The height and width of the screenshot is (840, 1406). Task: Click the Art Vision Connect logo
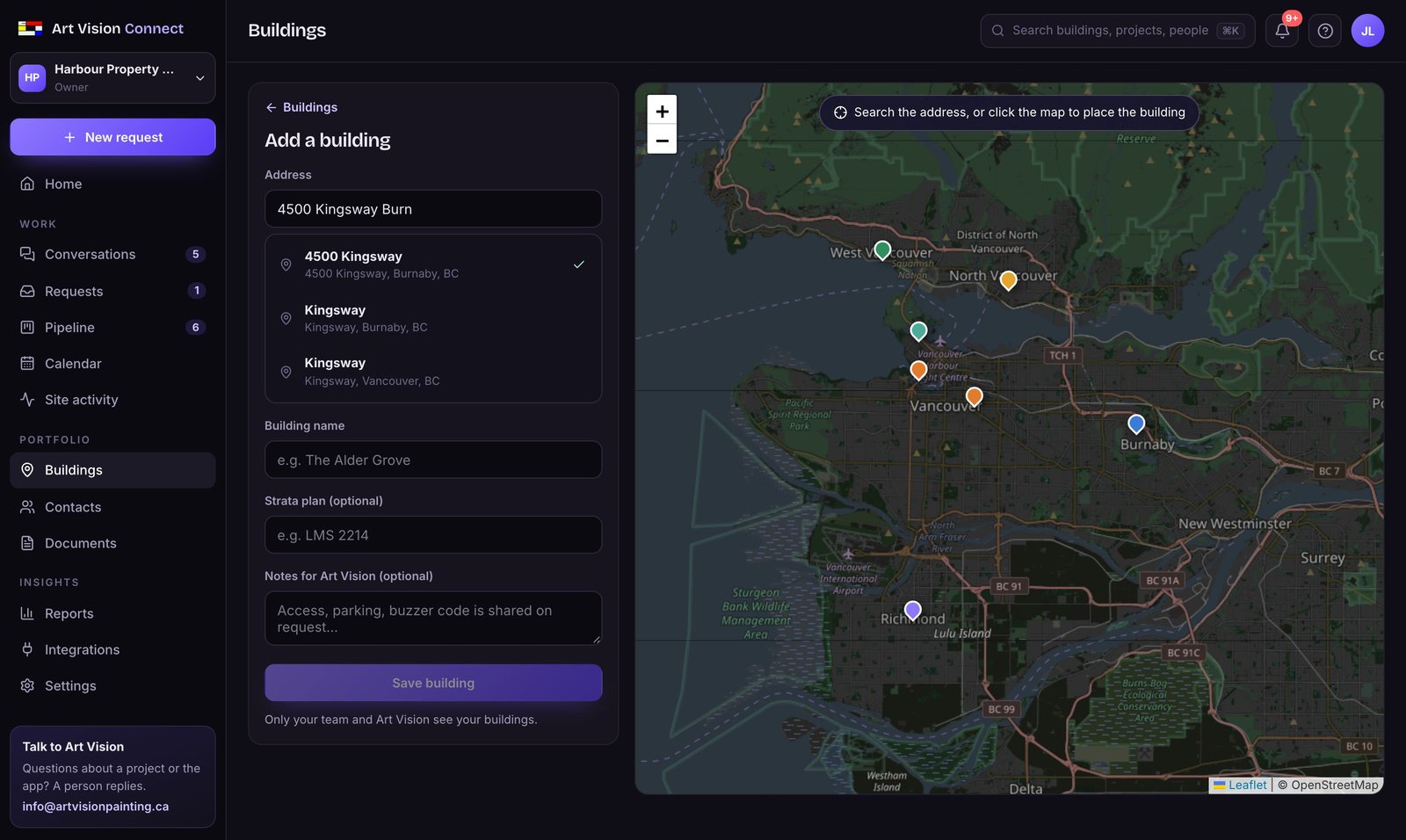point(101,28)
